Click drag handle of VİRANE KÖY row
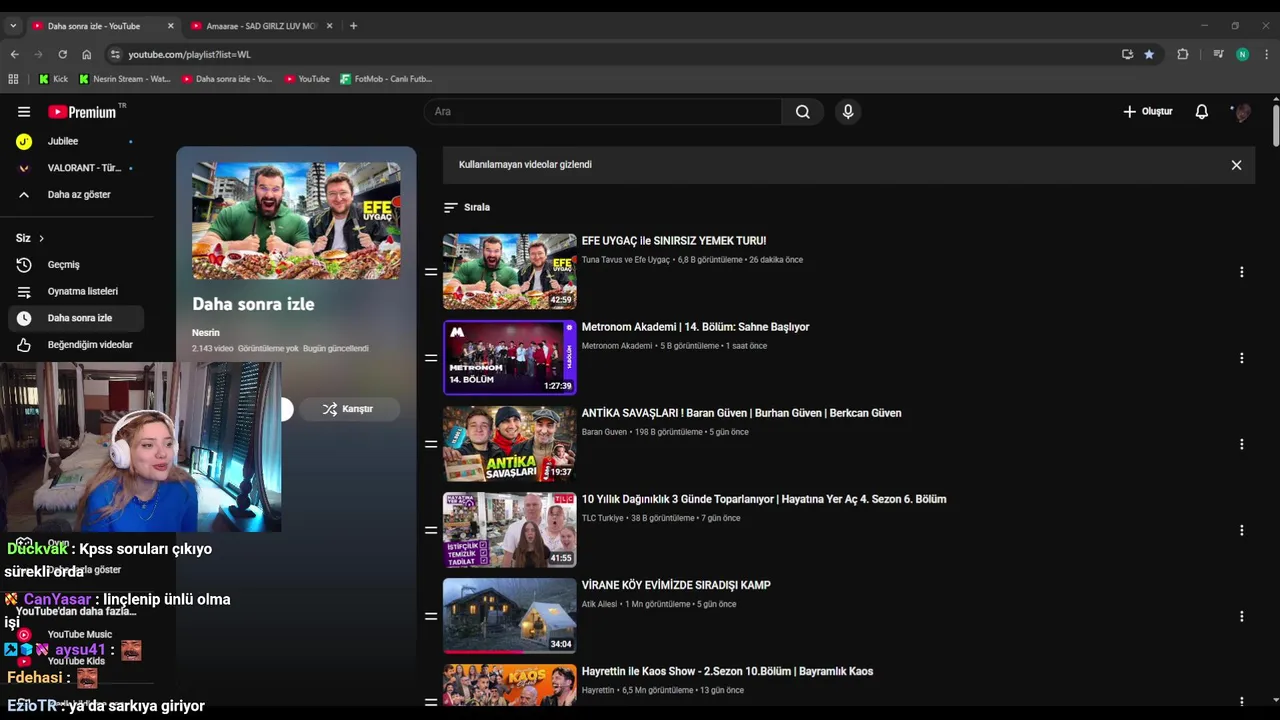The image size is (1280, 720). click(x=431, y=616)
